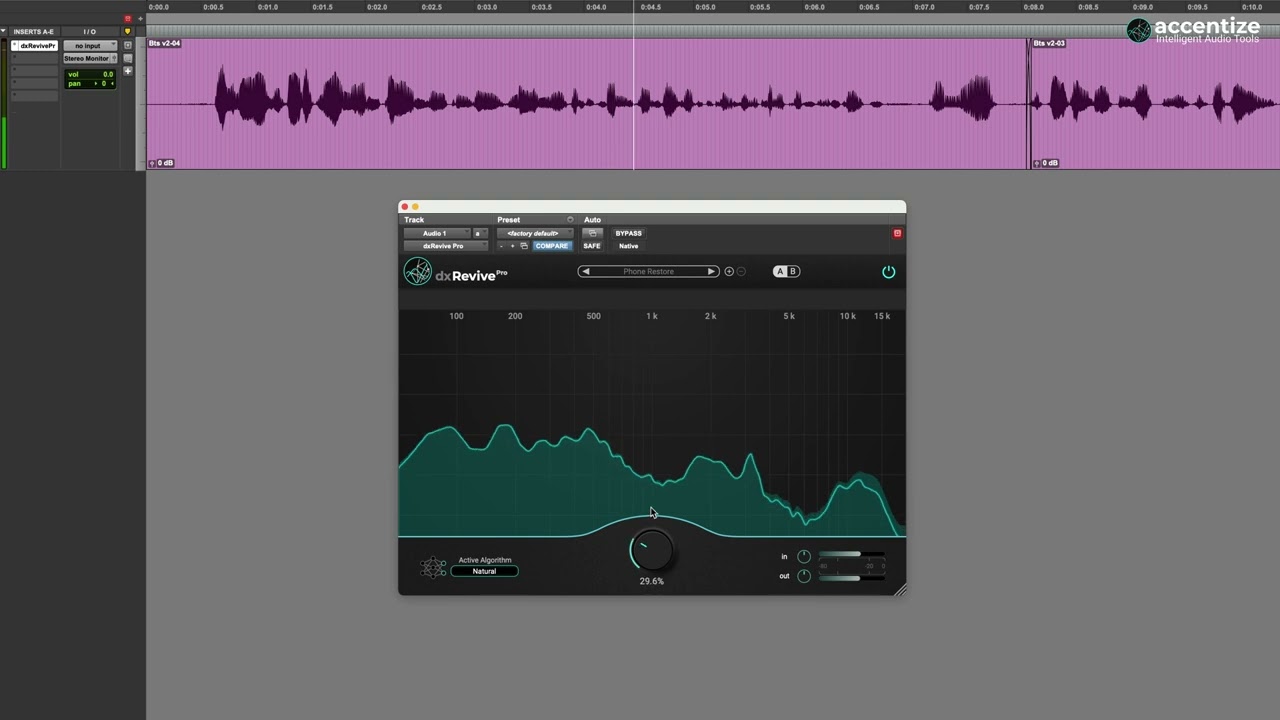The image size is (1280, 720).
Task: Click the timeline ruler at 0:08.0
Action: 1034,7
